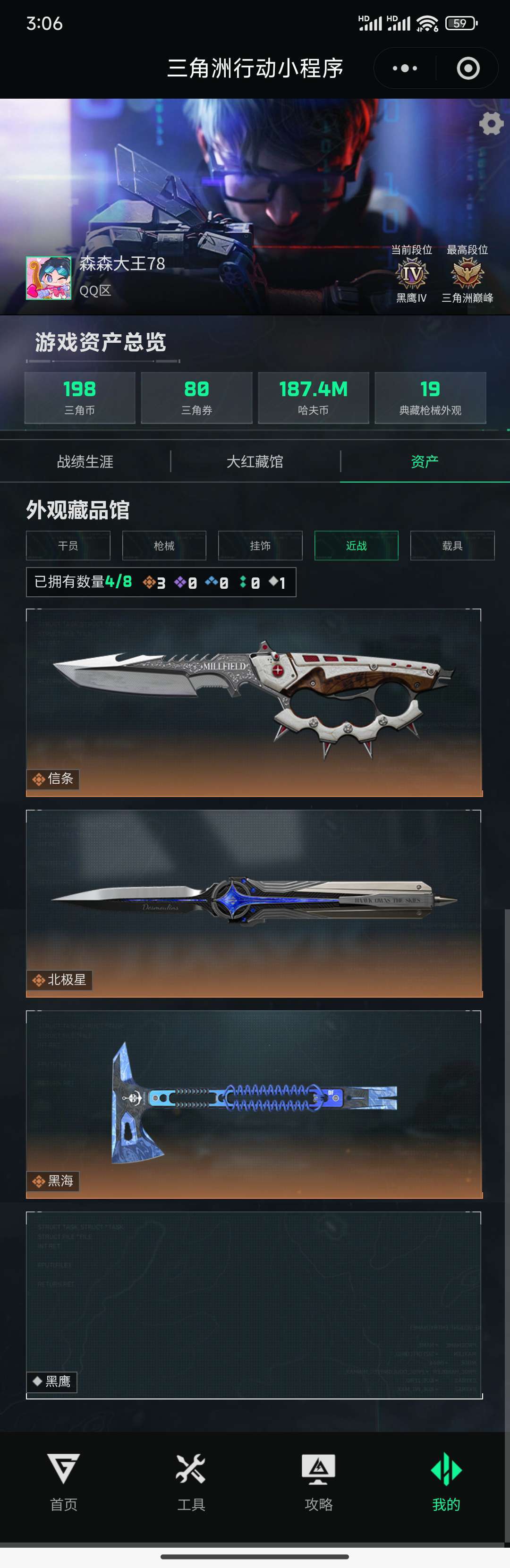The image size is (510, 1568).
Task: Open the 黑海 axe skin card
Action: click(x=254, y=1104)
